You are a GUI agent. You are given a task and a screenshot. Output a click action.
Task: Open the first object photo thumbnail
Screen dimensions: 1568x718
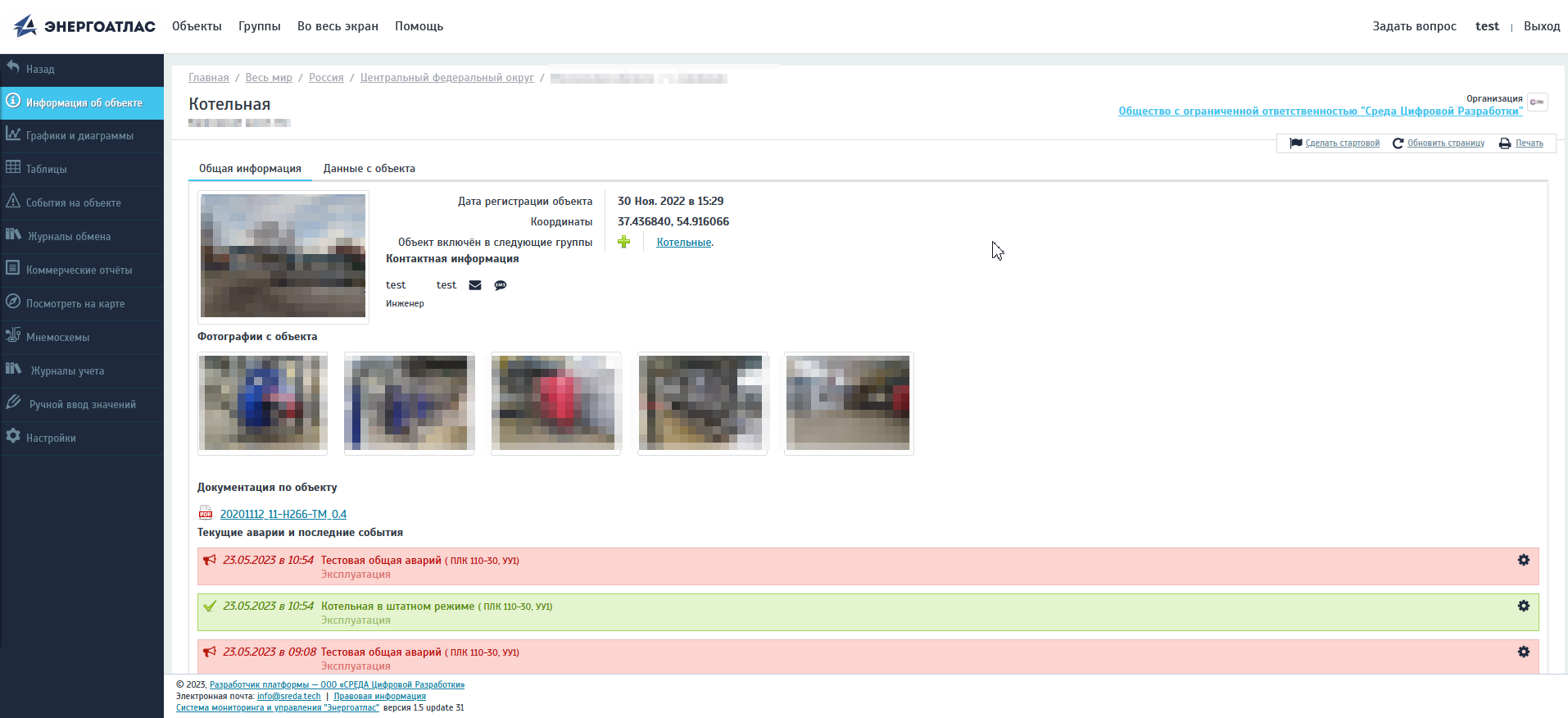pos(263,403)
